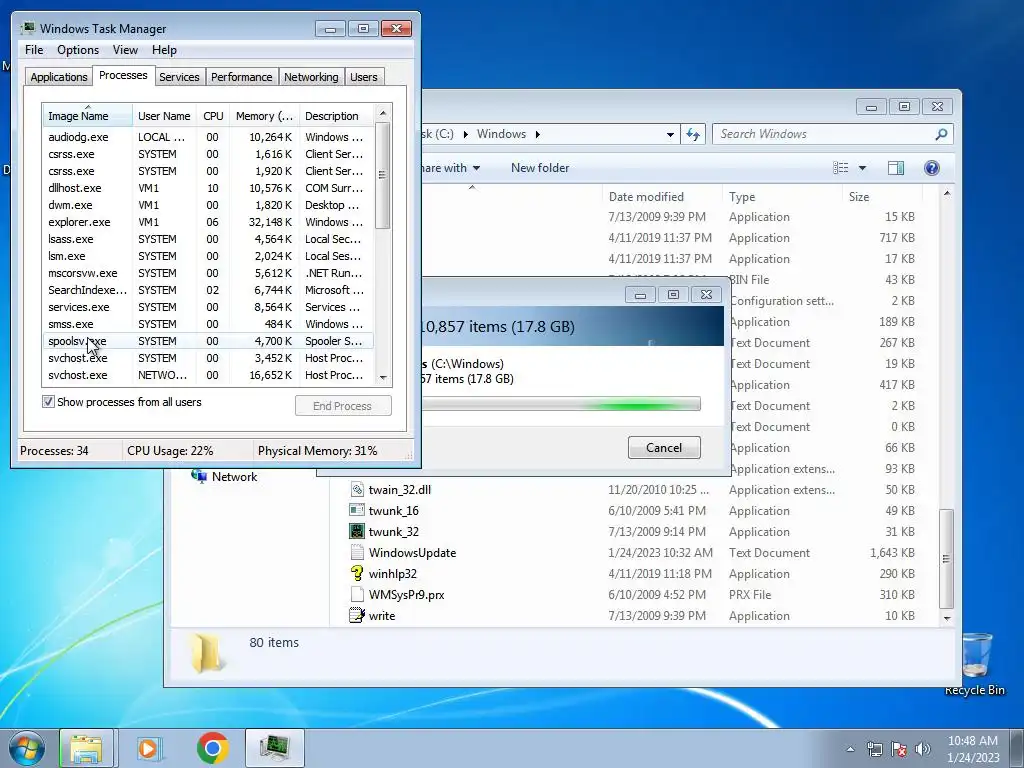The image size is (1024, 768).
Task: Open the Options menu in Task Manager
Action: tap(78, 50)
